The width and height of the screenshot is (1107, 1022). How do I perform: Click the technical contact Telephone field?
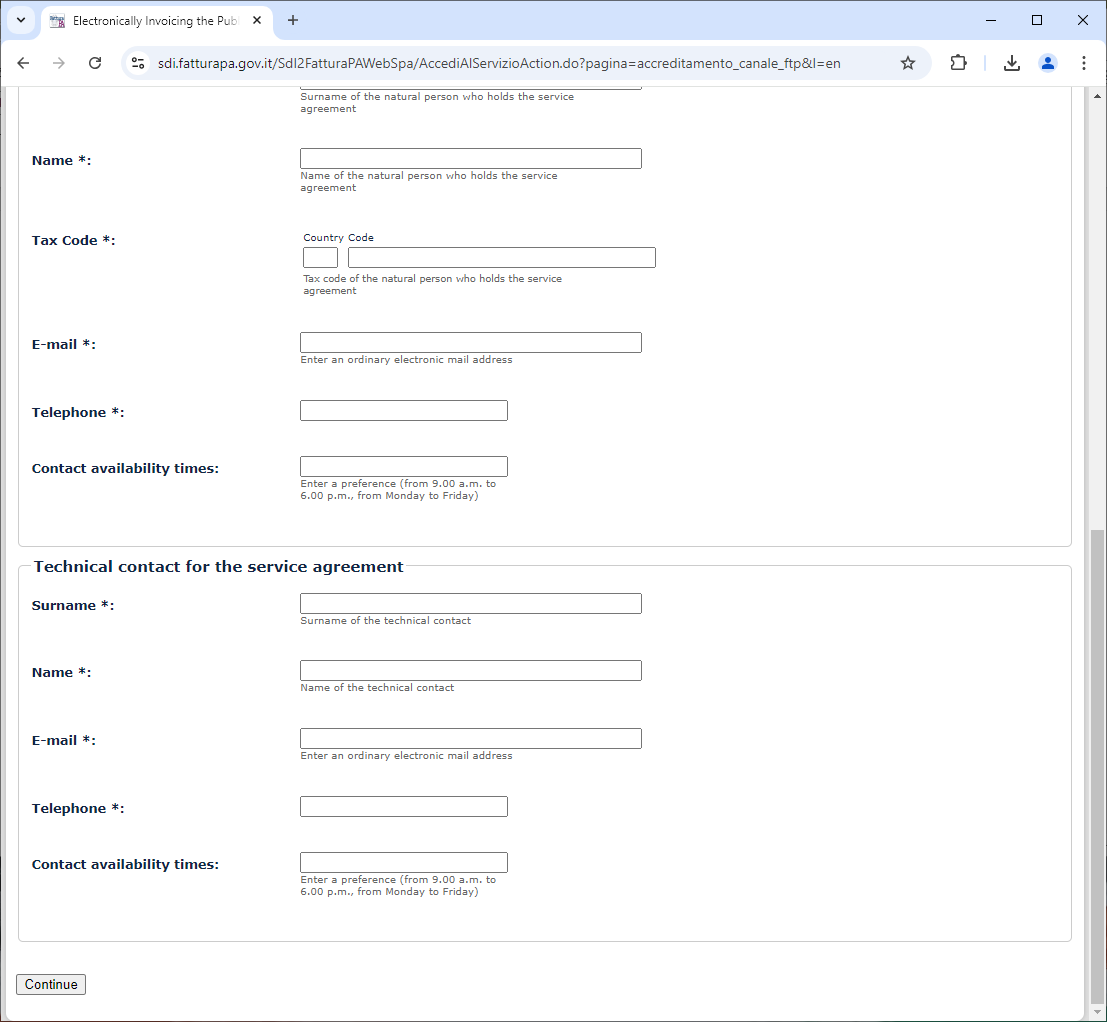403,807
